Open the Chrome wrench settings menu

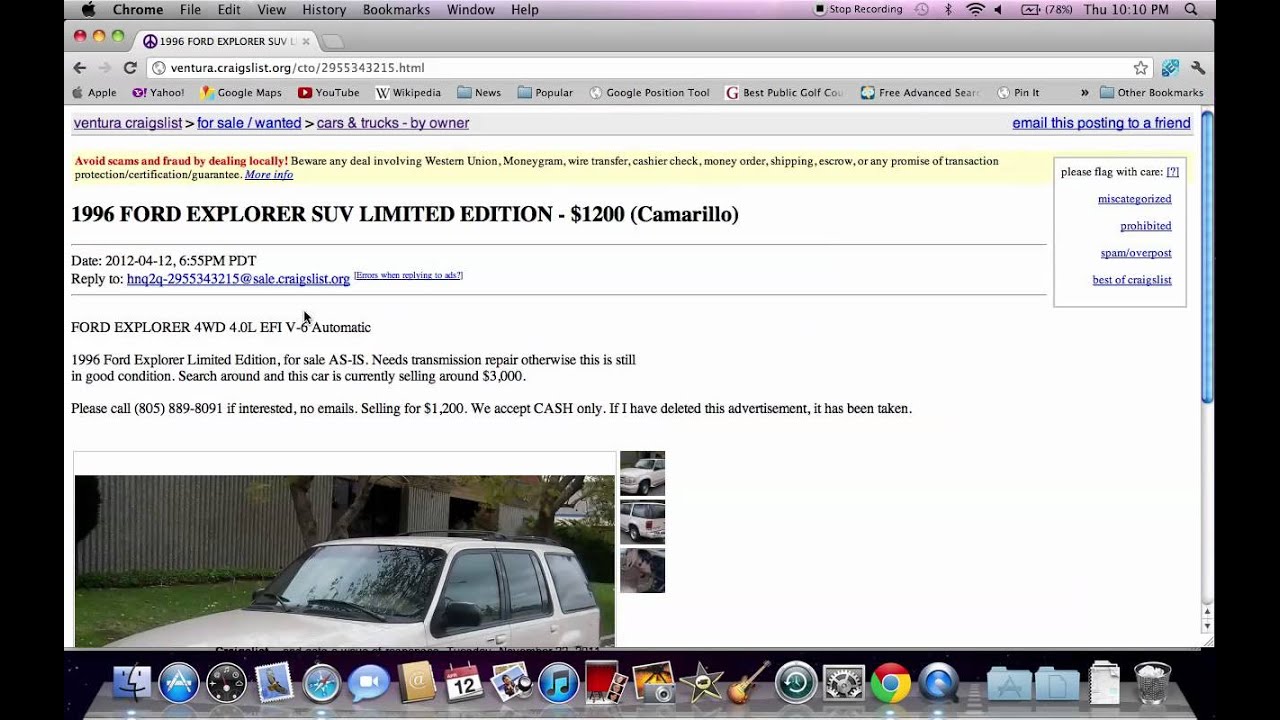click(x=1198, y=68)
